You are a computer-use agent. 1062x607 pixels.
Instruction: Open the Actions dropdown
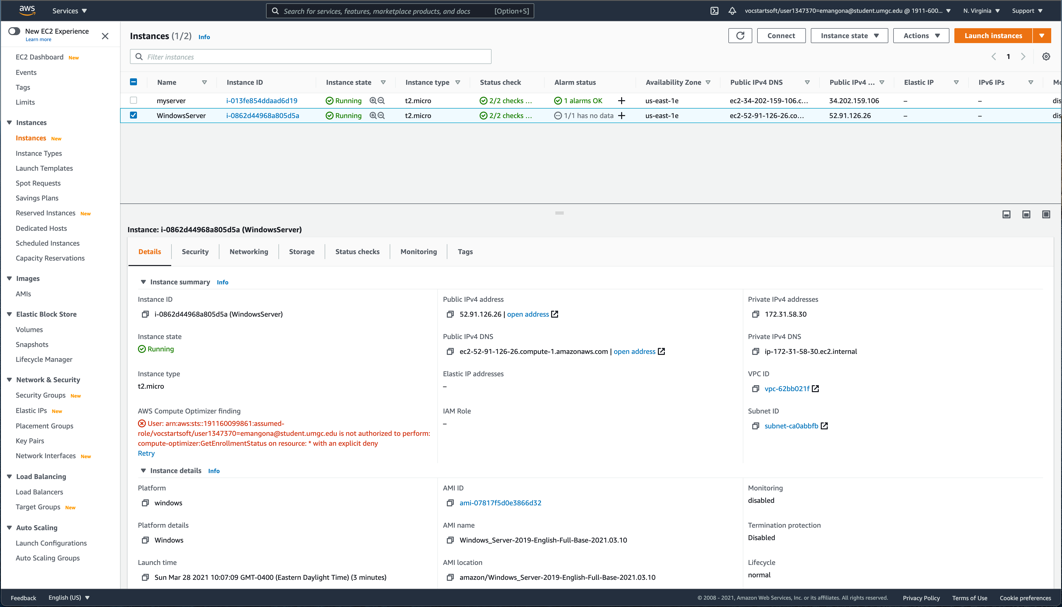click(921, 36)
